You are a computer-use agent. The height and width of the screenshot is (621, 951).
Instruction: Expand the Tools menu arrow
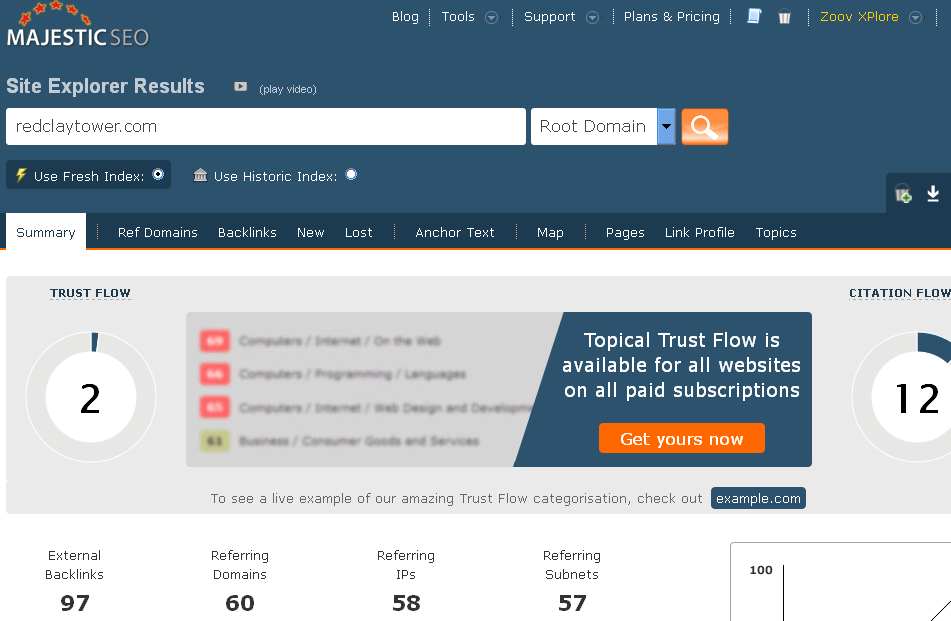coord(492,18)
